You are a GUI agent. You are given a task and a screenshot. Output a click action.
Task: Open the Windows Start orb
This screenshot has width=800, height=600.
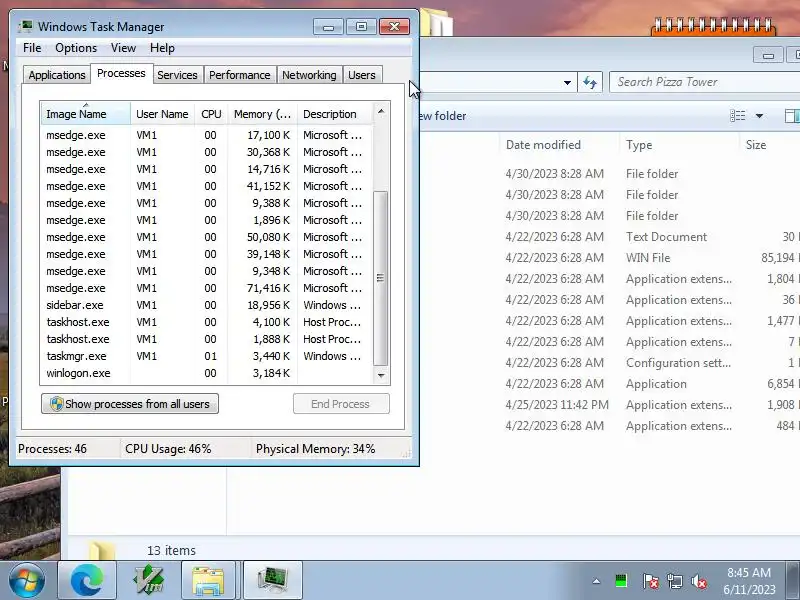pos(27,581)
